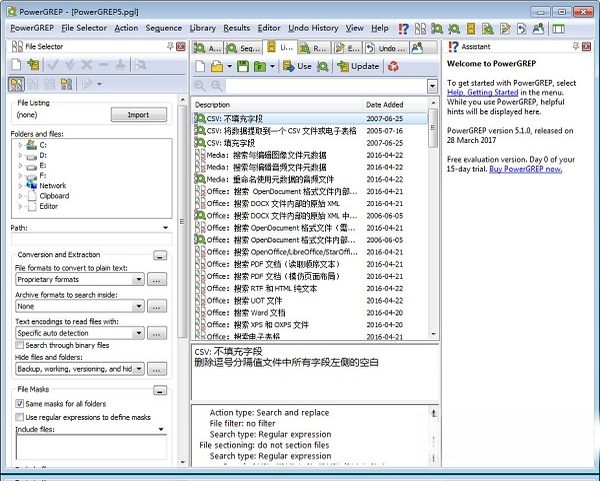Viewport: 600px width, 481px height.
Task: Click the File Selector panel vertical scrollbar
Action: [182, 221]
